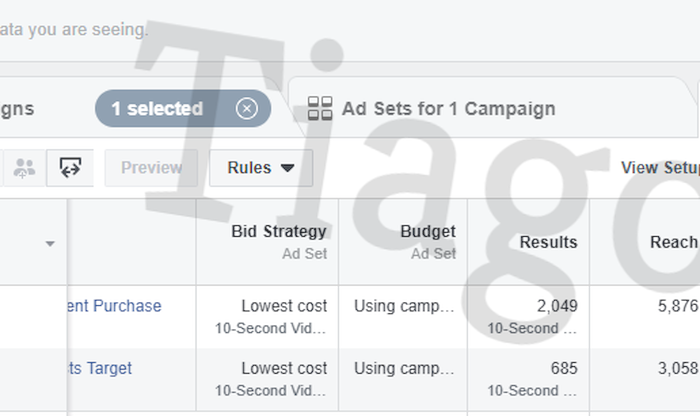Expand the name column sort arrow
The width and height of the screenshot is (700, 416).
(50, 243)
